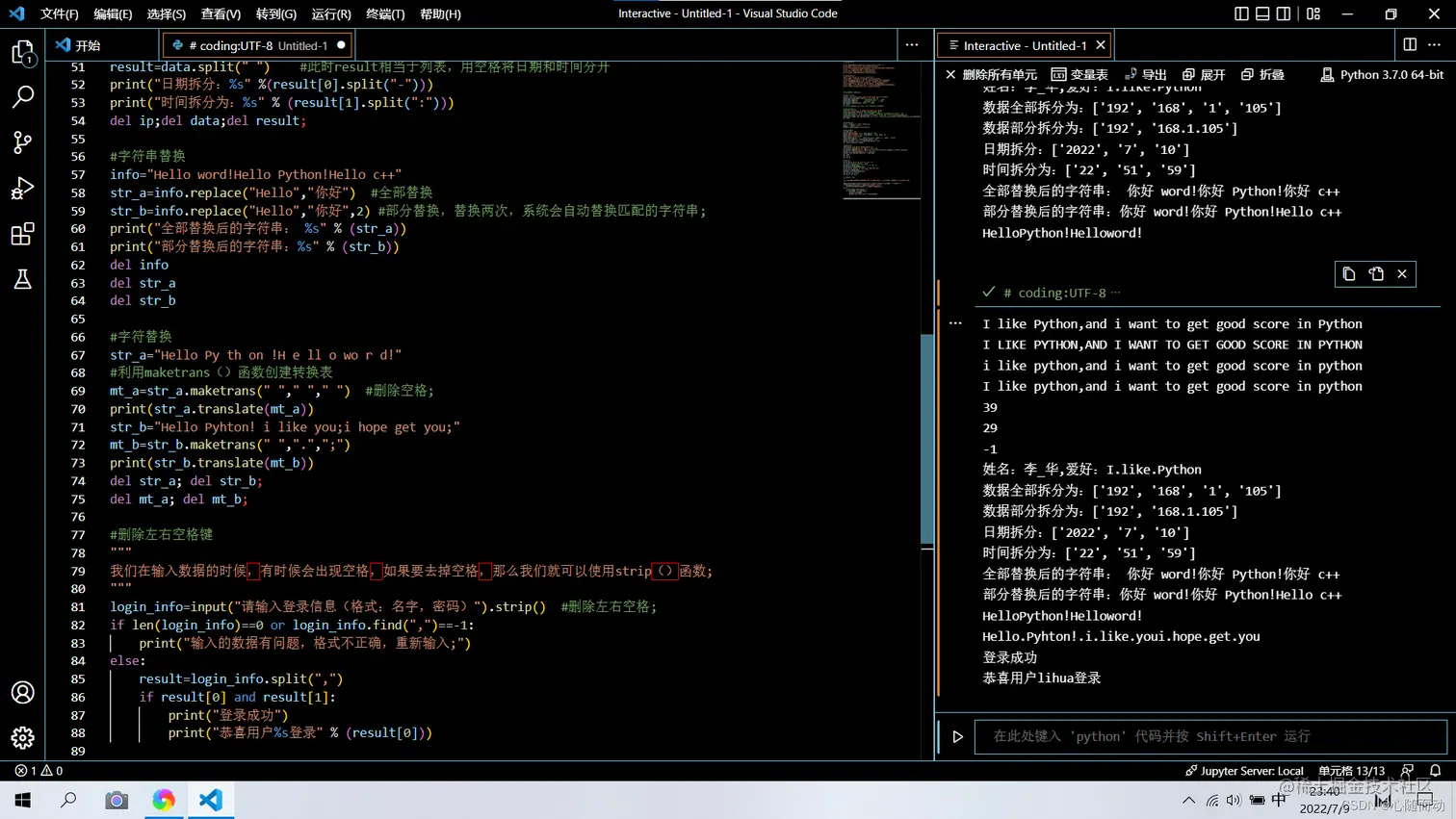This screenshot has height=819, width=1456.
Task: Open the 运行(R) menu
Action: 331,13
